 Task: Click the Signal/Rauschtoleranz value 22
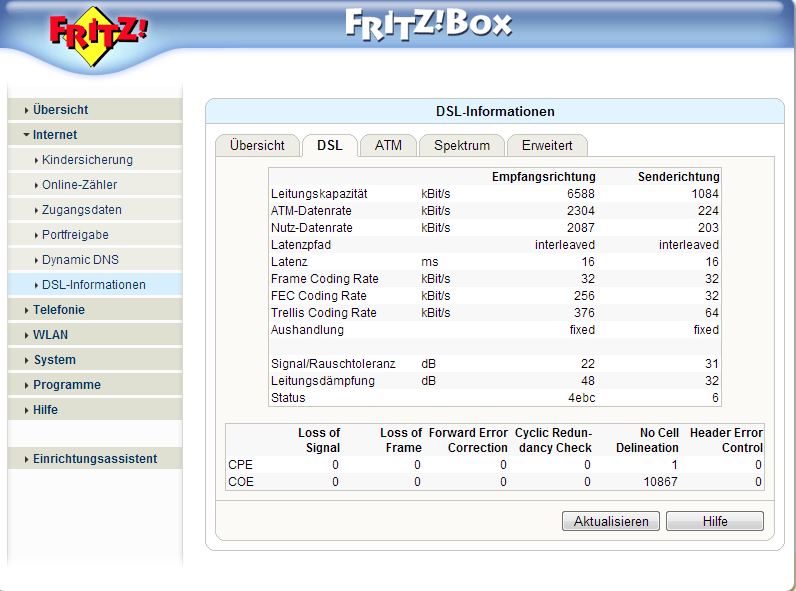pyautogui.click(x=588, y=364)
